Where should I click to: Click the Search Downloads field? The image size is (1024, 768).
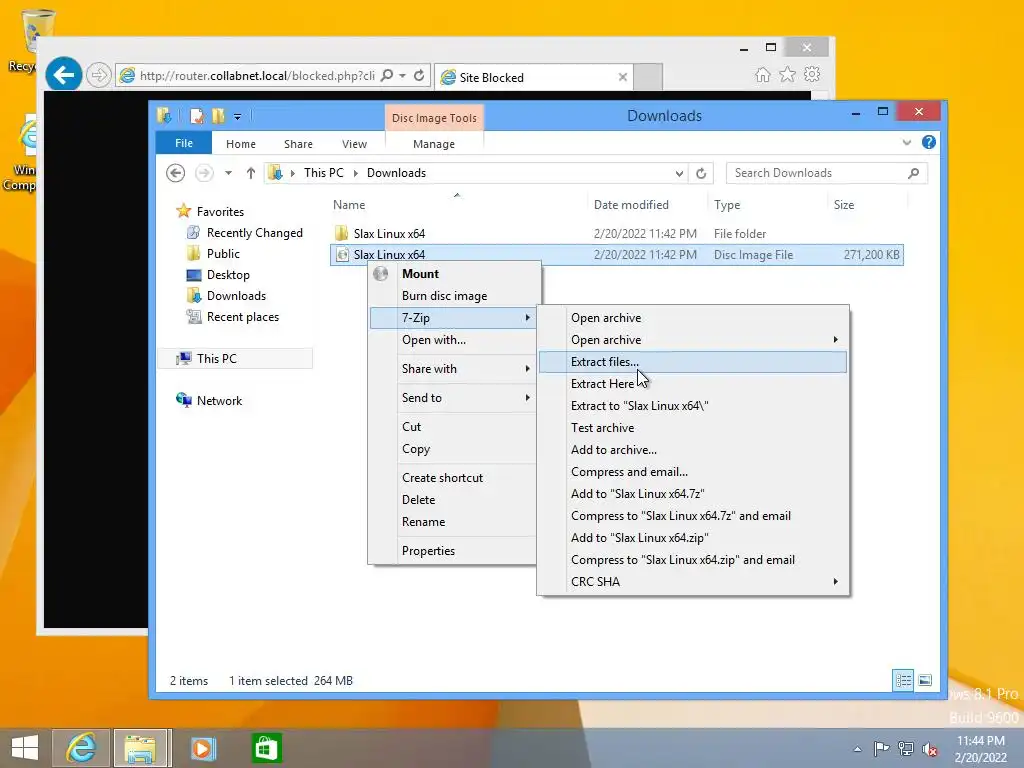point(827,173)
